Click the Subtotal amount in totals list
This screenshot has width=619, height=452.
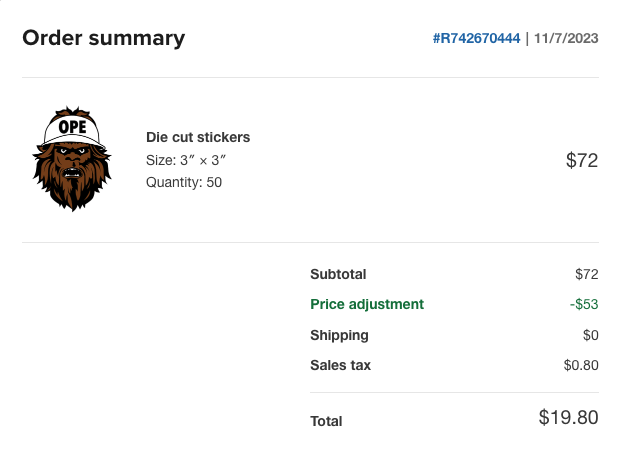(x=586, y=274)
